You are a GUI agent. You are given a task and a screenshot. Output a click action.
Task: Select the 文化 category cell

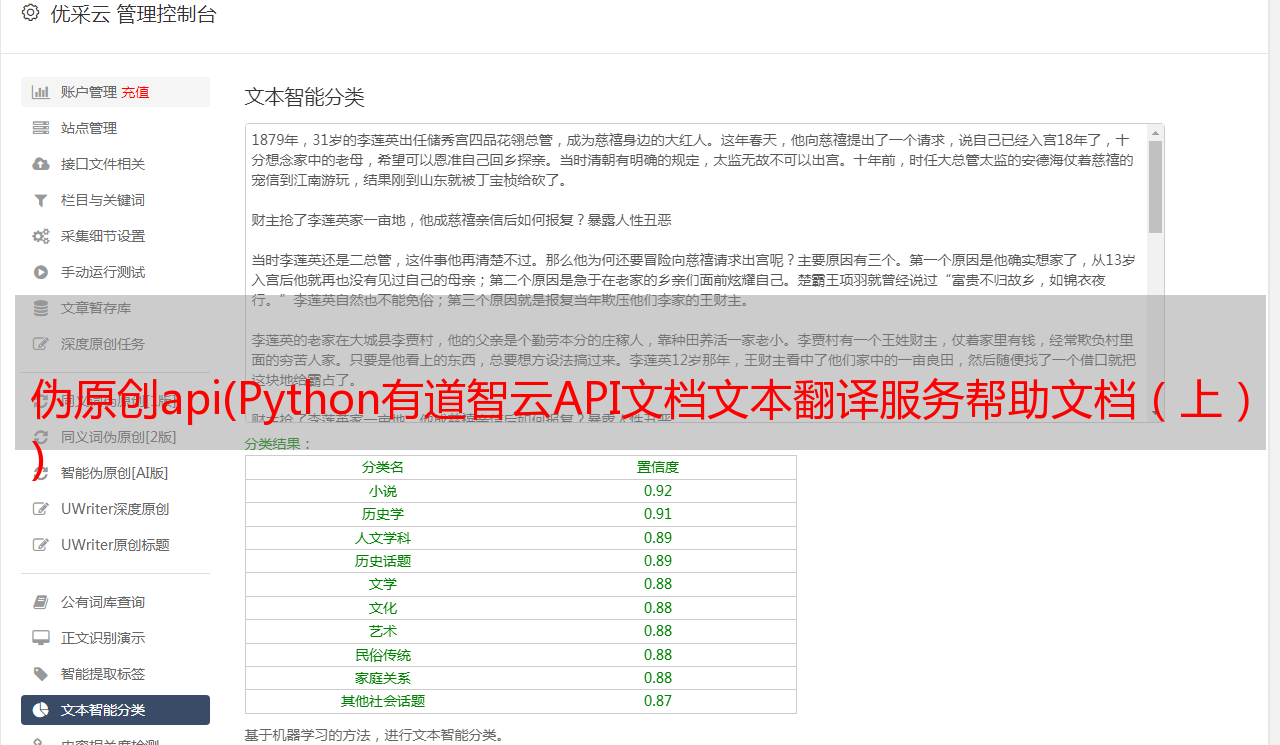click(383, 608)
